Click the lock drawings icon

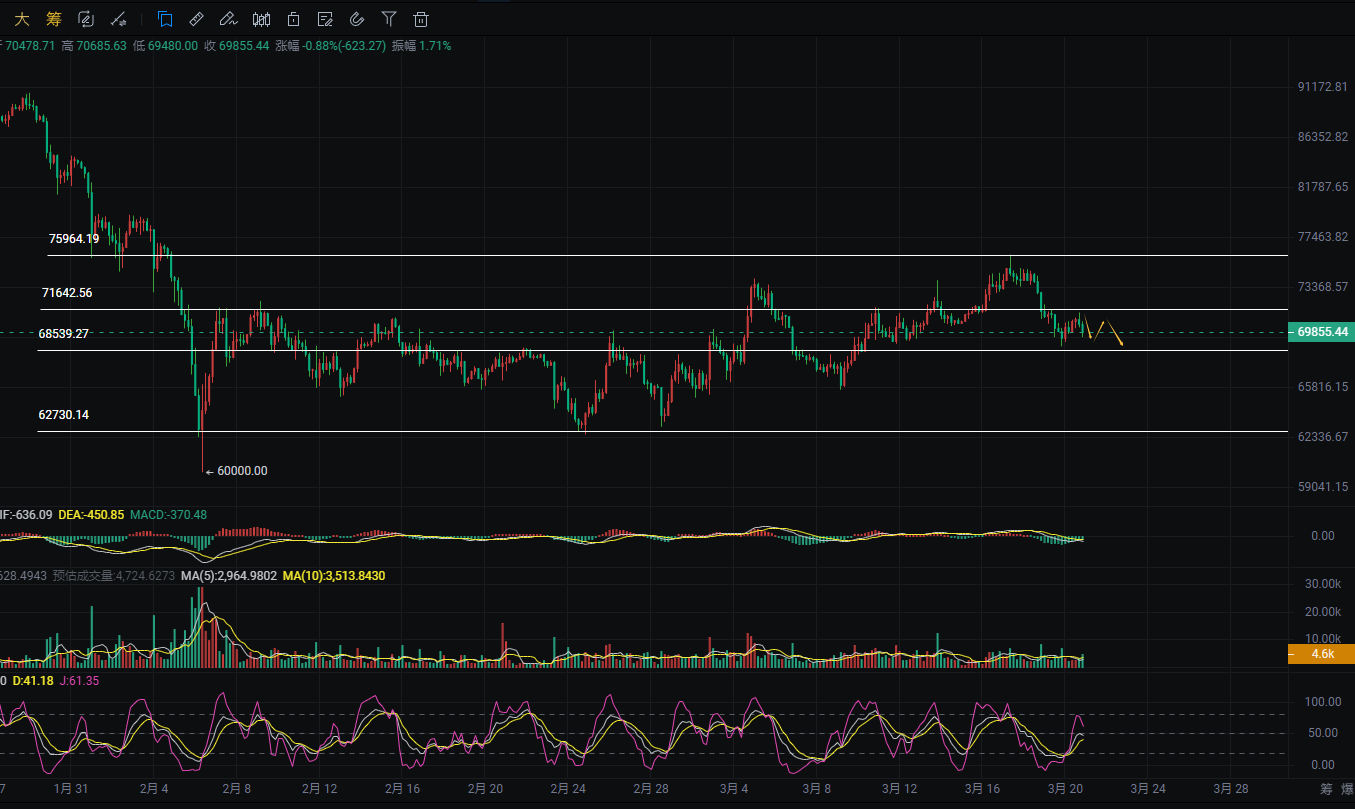pos(293,18)
